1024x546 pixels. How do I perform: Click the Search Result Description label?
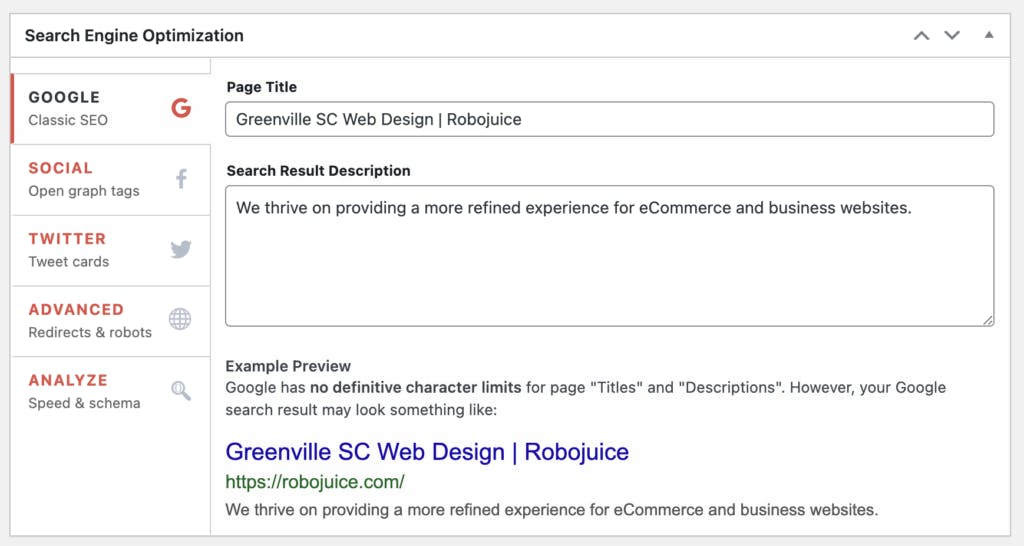click(x=318, y=171)
